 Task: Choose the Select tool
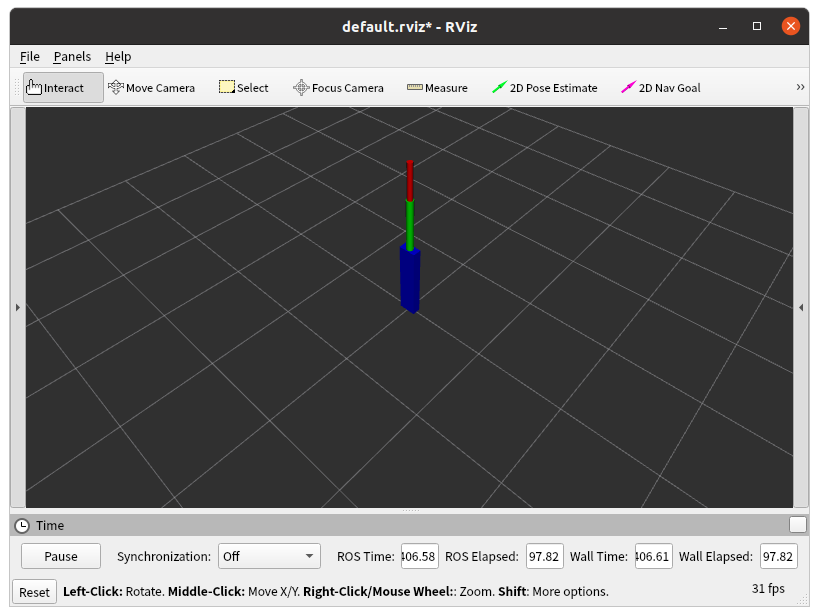243,88
